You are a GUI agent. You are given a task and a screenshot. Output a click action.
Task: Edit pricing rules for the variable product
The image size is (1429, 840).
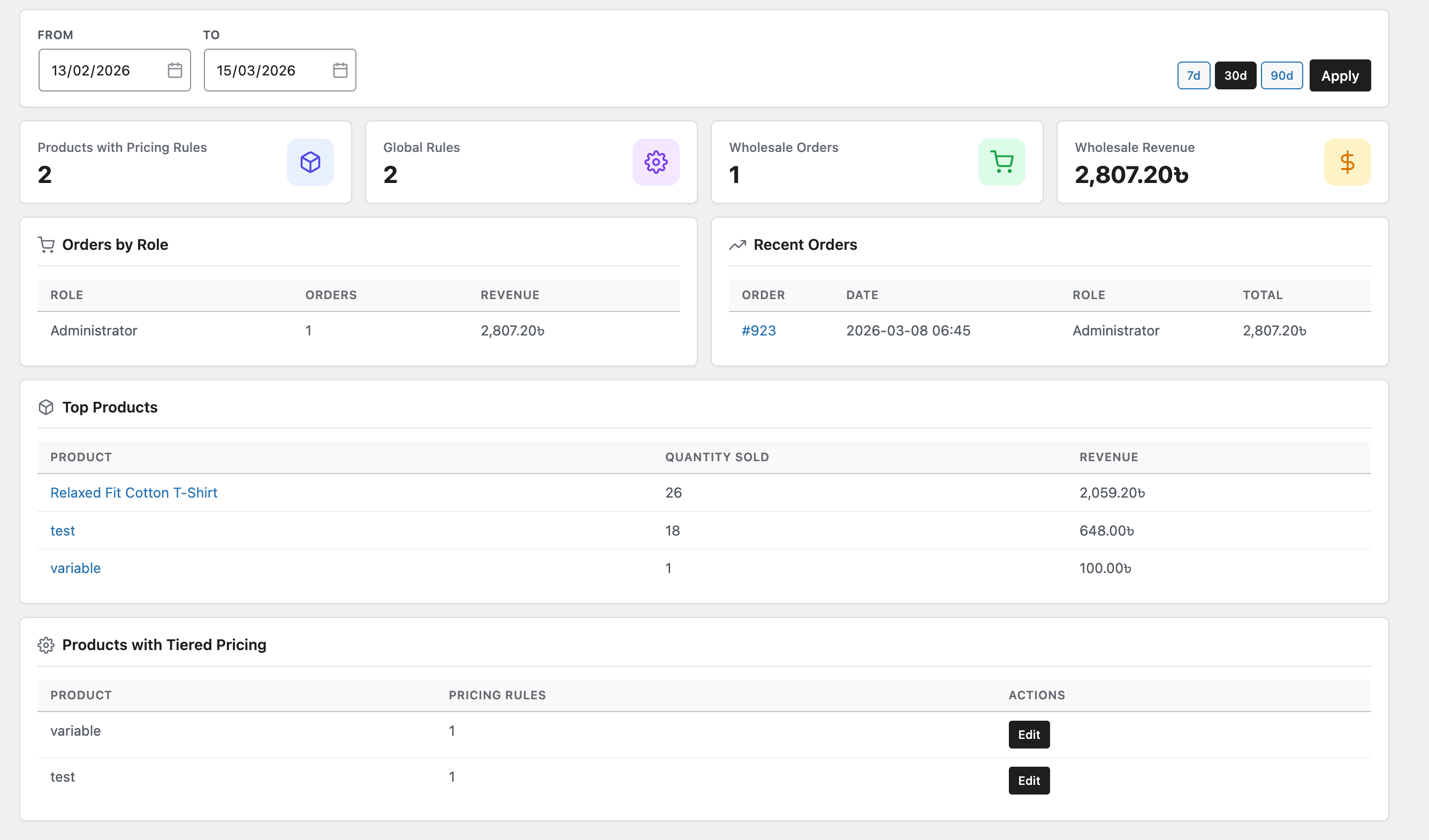point(1029,735)
